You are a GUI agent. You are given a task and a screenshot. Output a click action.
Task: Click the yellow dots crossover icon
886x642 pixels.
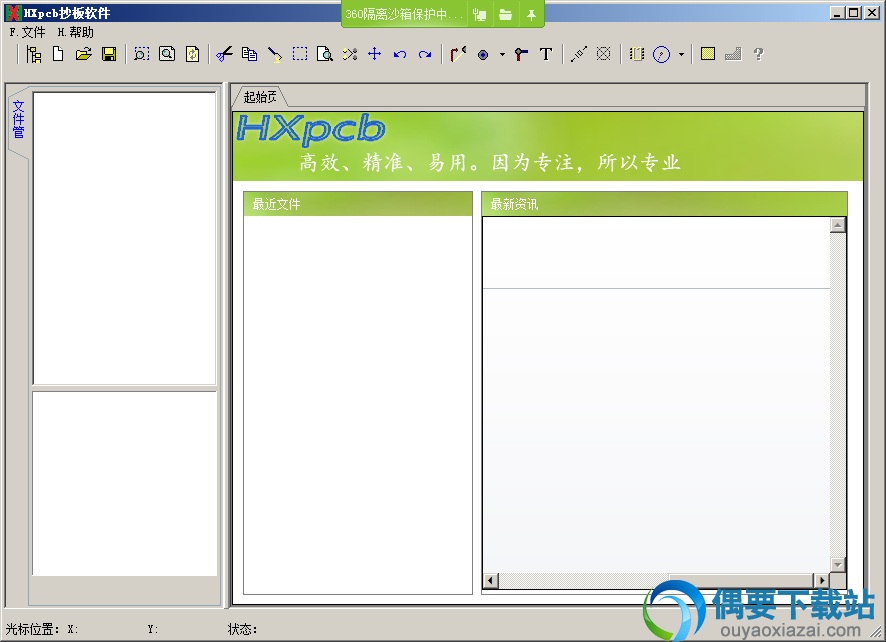click(350, 54)
